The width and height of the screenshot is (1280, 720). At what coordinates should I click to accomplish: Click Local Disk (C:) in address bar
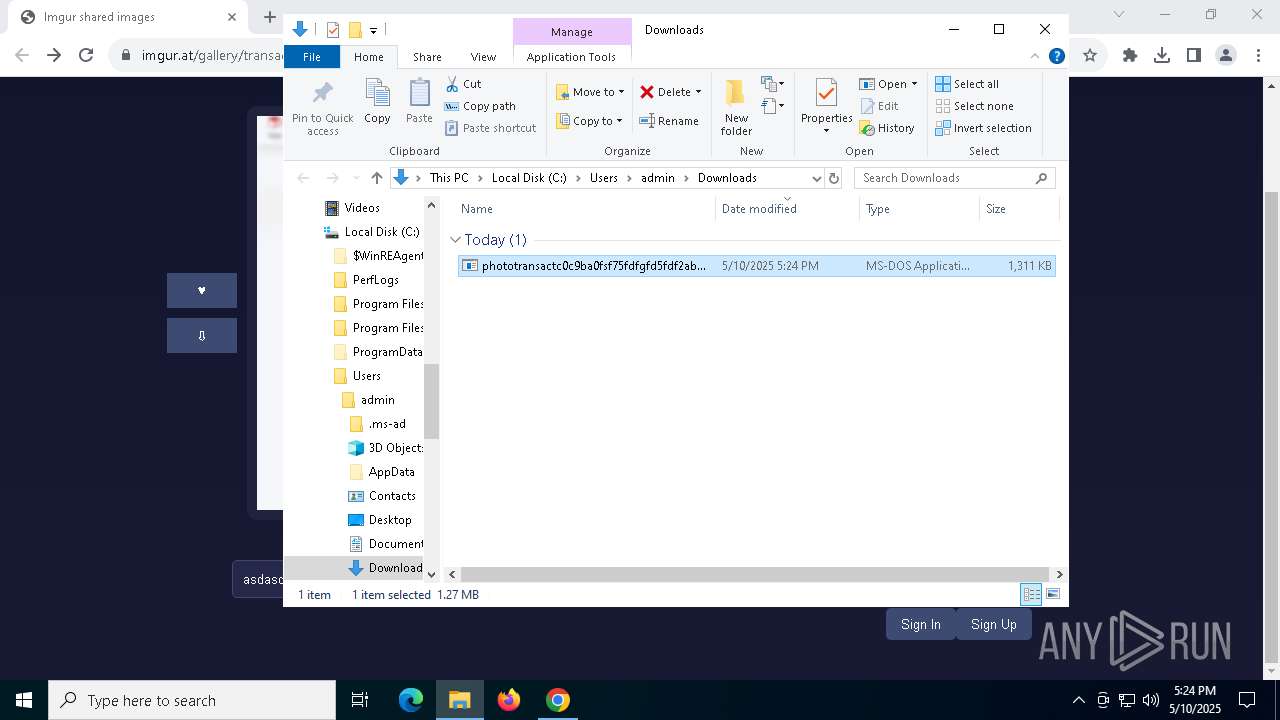tap(528, 178)
